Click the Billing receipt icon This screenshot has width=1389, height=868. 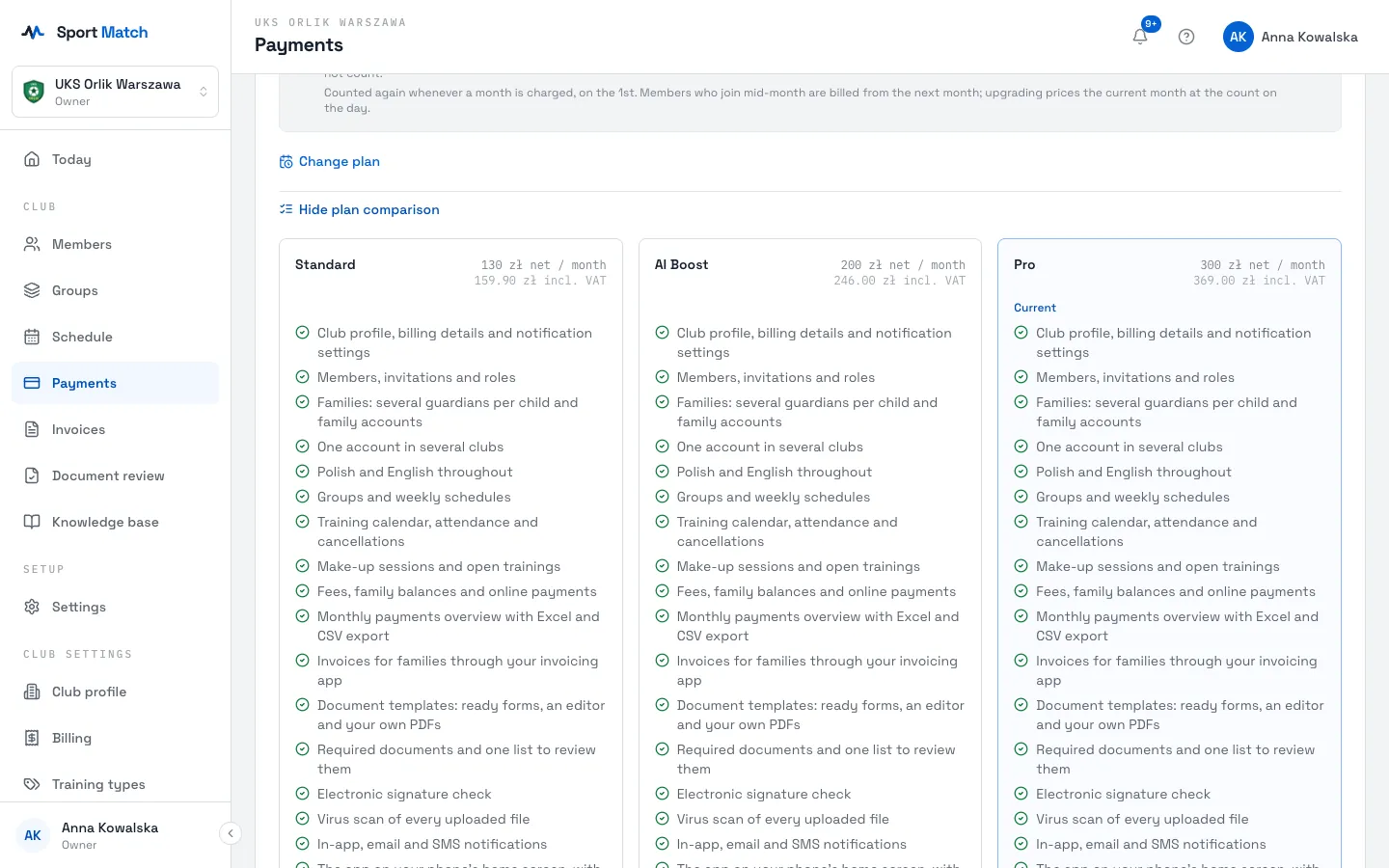point(32,738)
